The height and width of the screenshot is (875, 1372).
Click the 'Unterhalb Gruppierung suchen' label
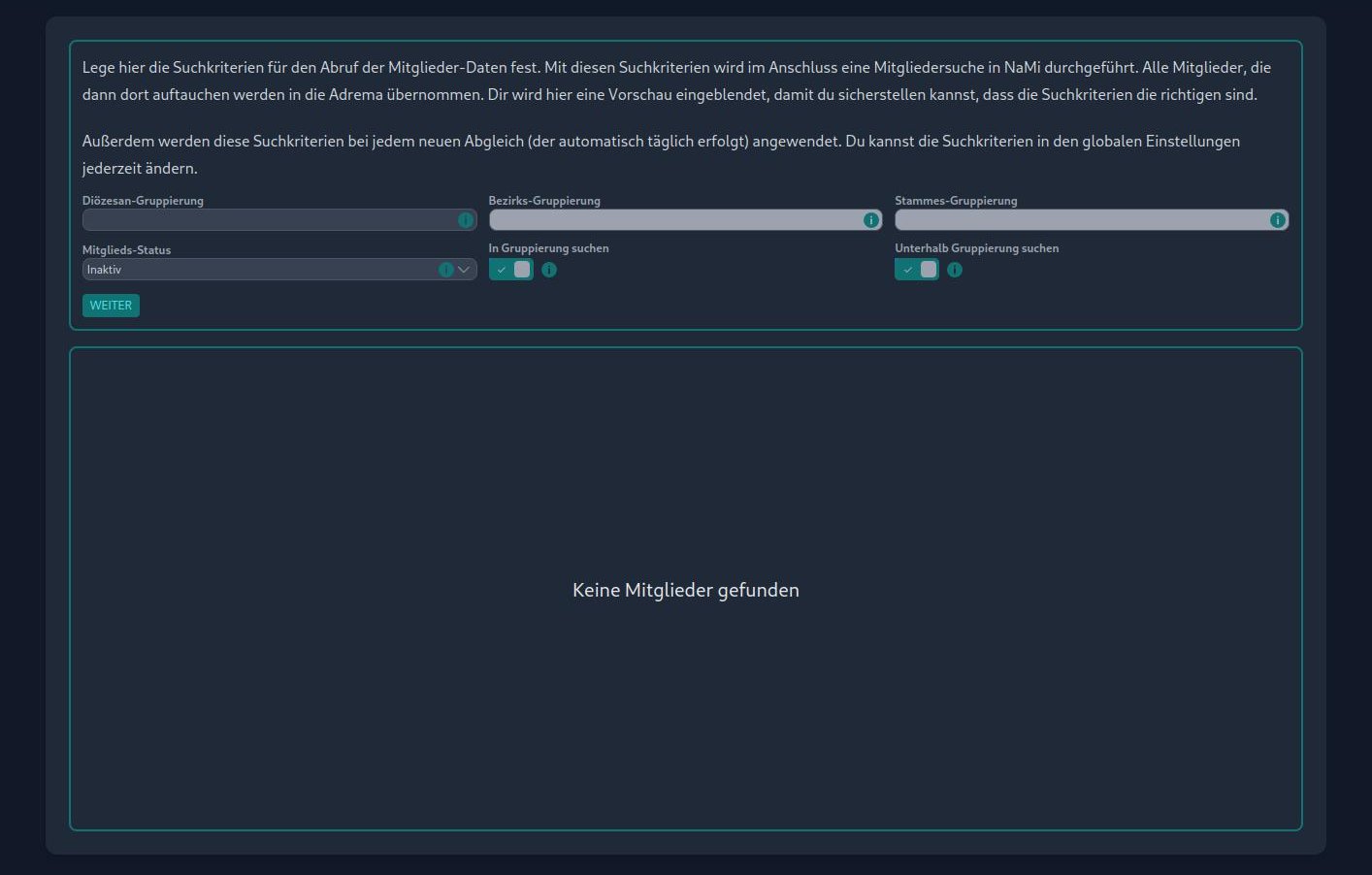[976, 248]
